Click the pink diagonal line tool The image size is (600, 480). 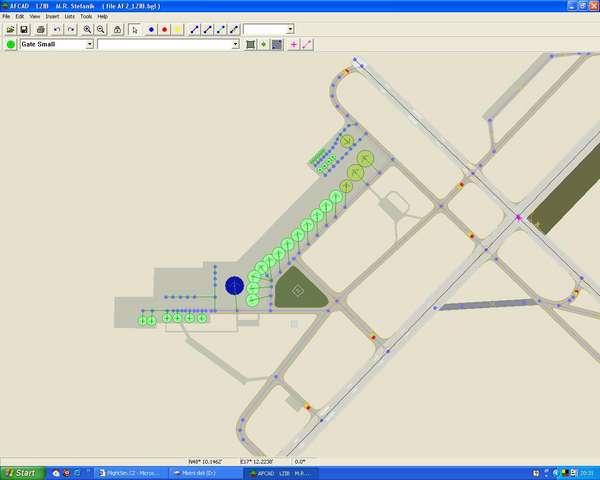pos(307,44)
